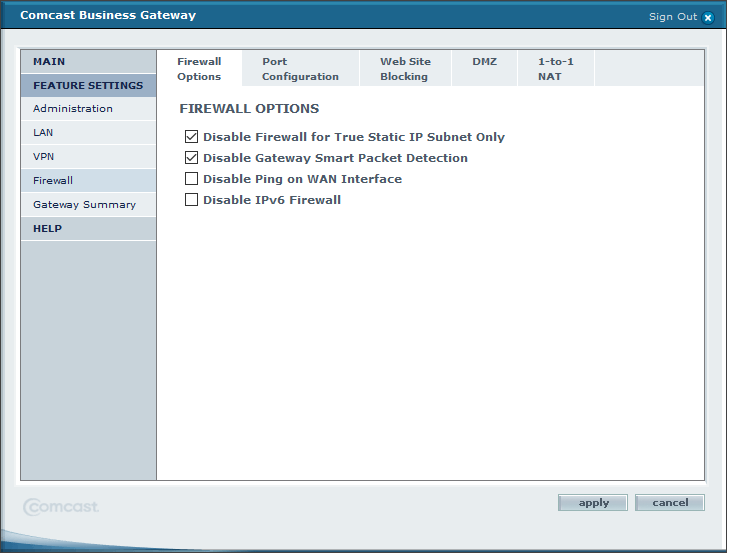Open the MAIN sidebar section

coord(88,62)
